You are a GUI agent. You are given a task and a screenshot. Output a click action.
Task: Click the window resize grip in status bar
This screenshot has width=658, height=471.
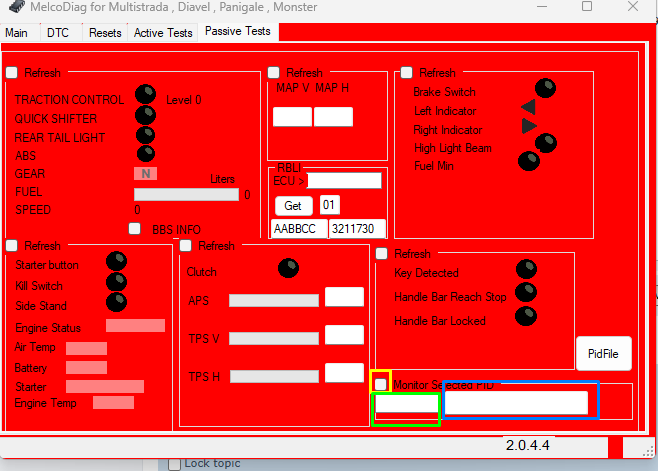click(x=648, y=451)
